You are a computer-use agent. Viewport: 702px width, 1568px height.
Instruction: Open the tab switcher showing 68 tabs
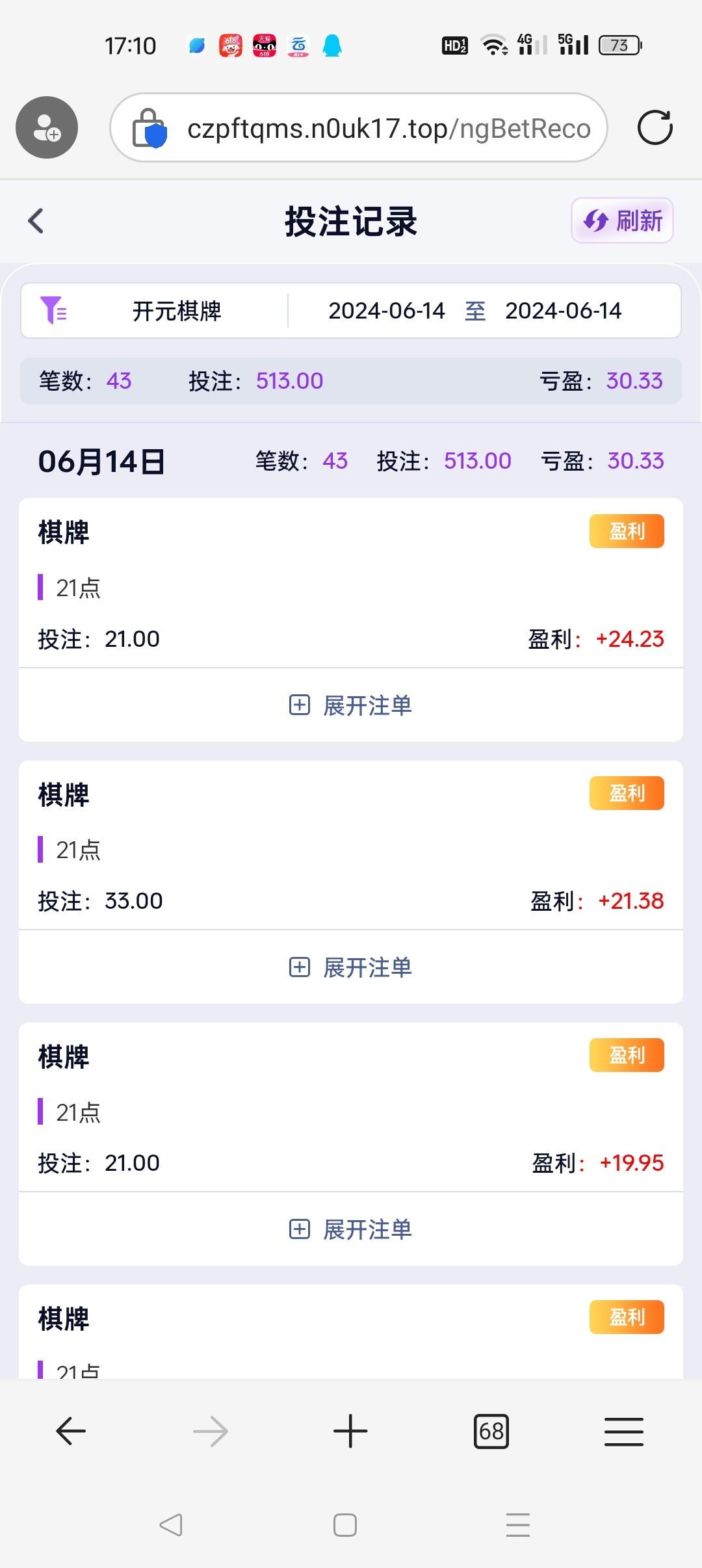coord(491,1431)
